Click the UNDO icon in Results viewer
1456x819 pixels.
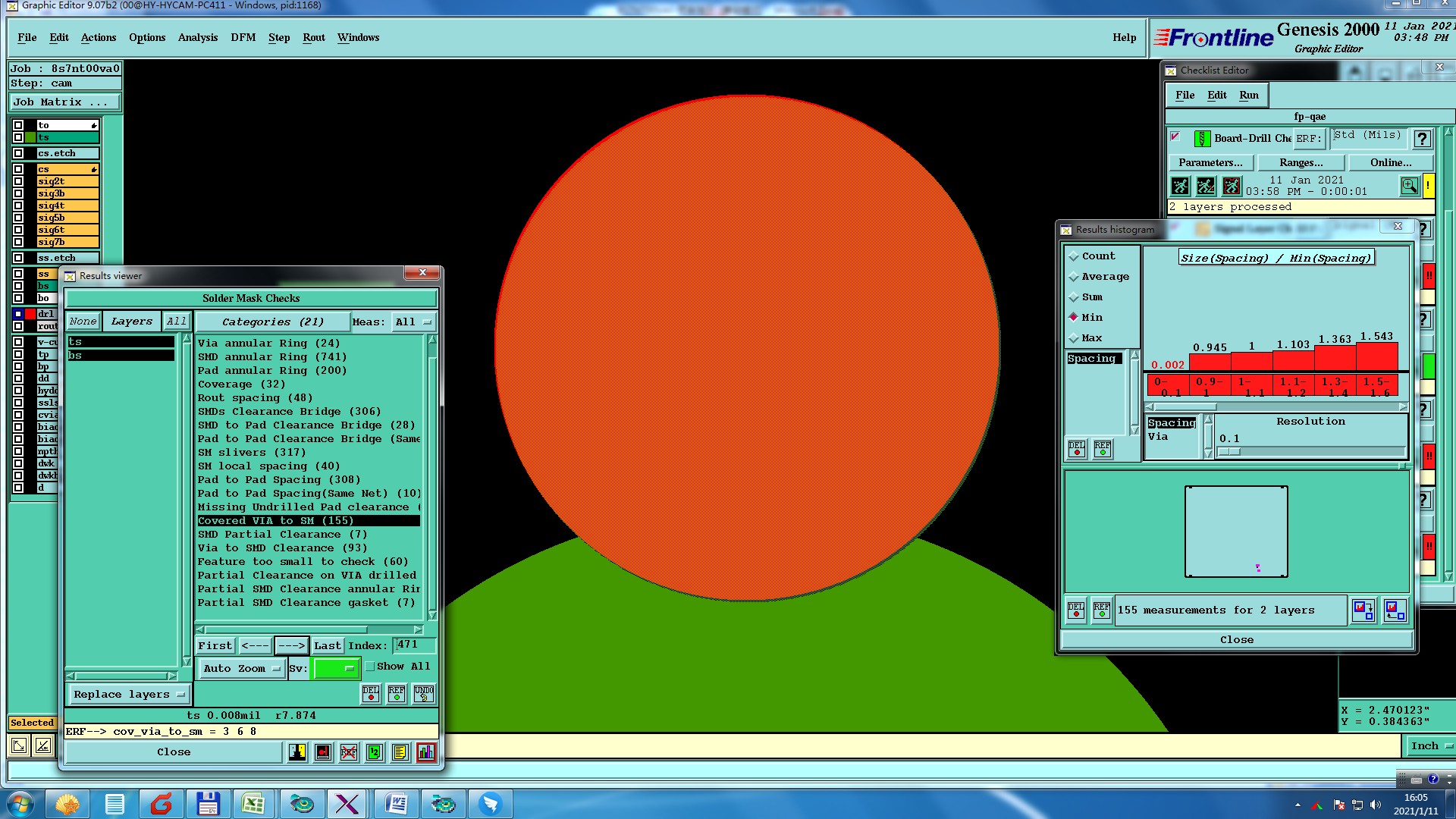(x=423, y=694)
